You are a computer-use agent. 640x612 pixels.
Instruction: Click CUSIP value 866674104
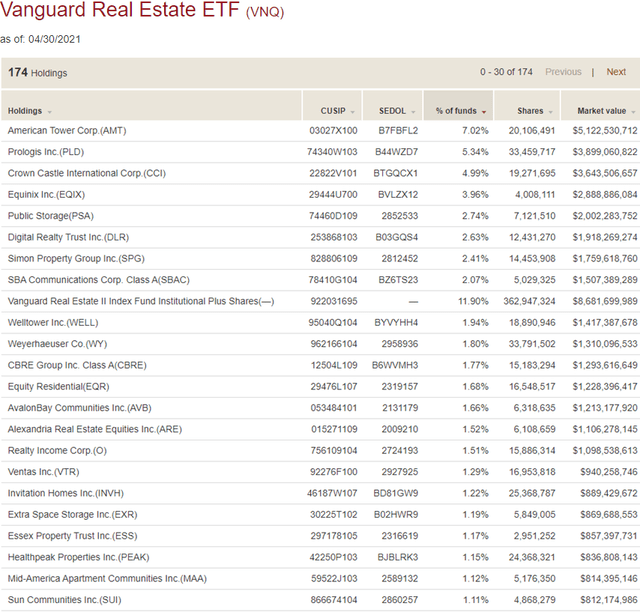pos(334,600)
